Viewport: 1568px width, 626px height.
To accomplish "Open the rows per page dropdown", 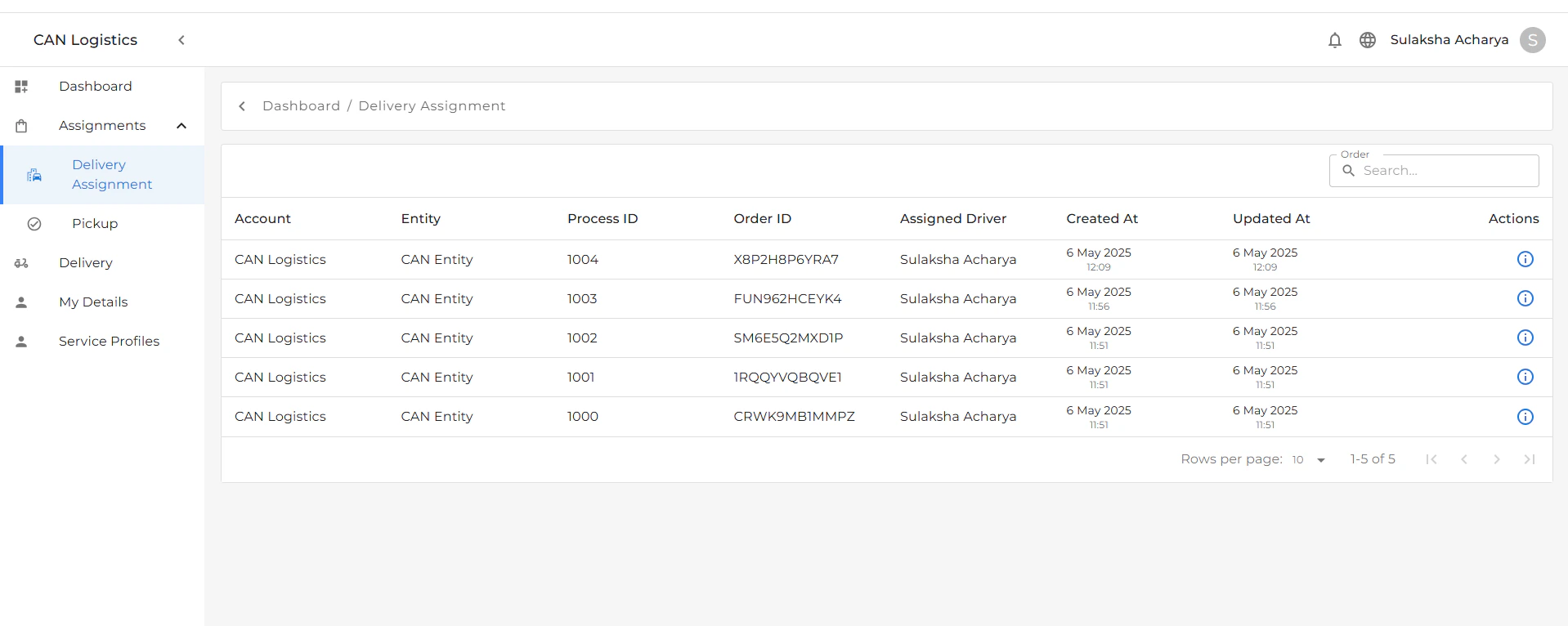I will (1309, 460).
